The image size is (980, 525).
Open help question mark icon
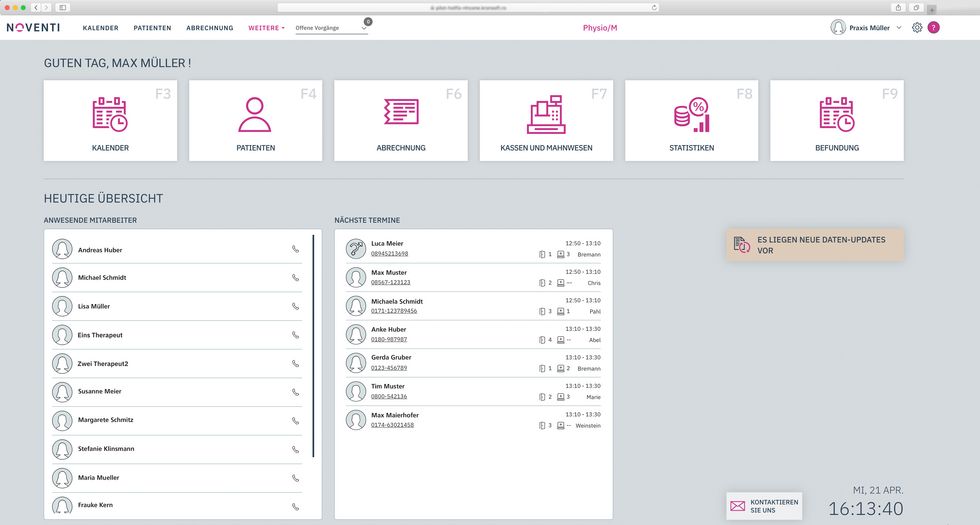pyautogui.click(x=933, y=28)
